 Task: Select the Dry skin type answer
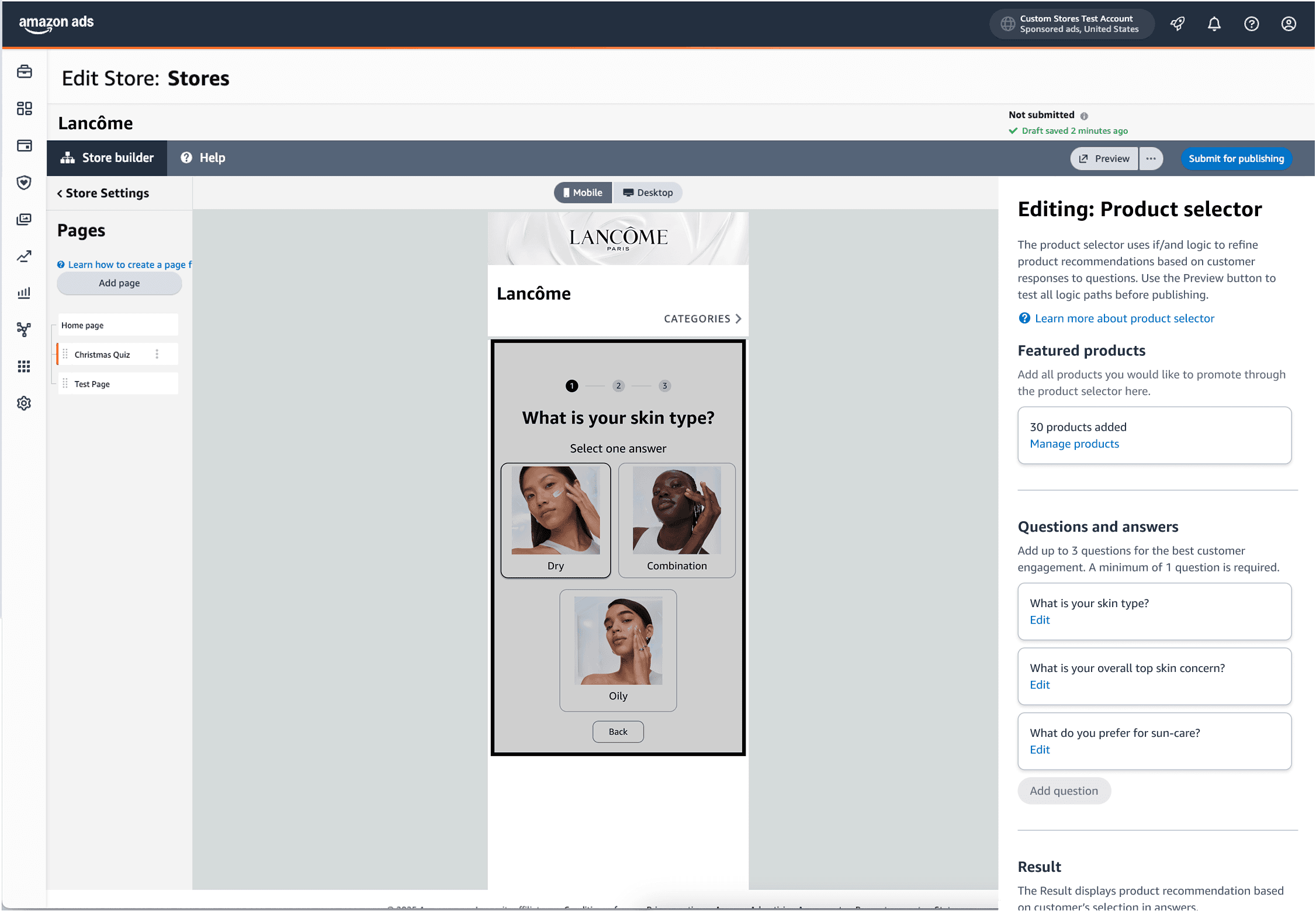tap(555, 519)
